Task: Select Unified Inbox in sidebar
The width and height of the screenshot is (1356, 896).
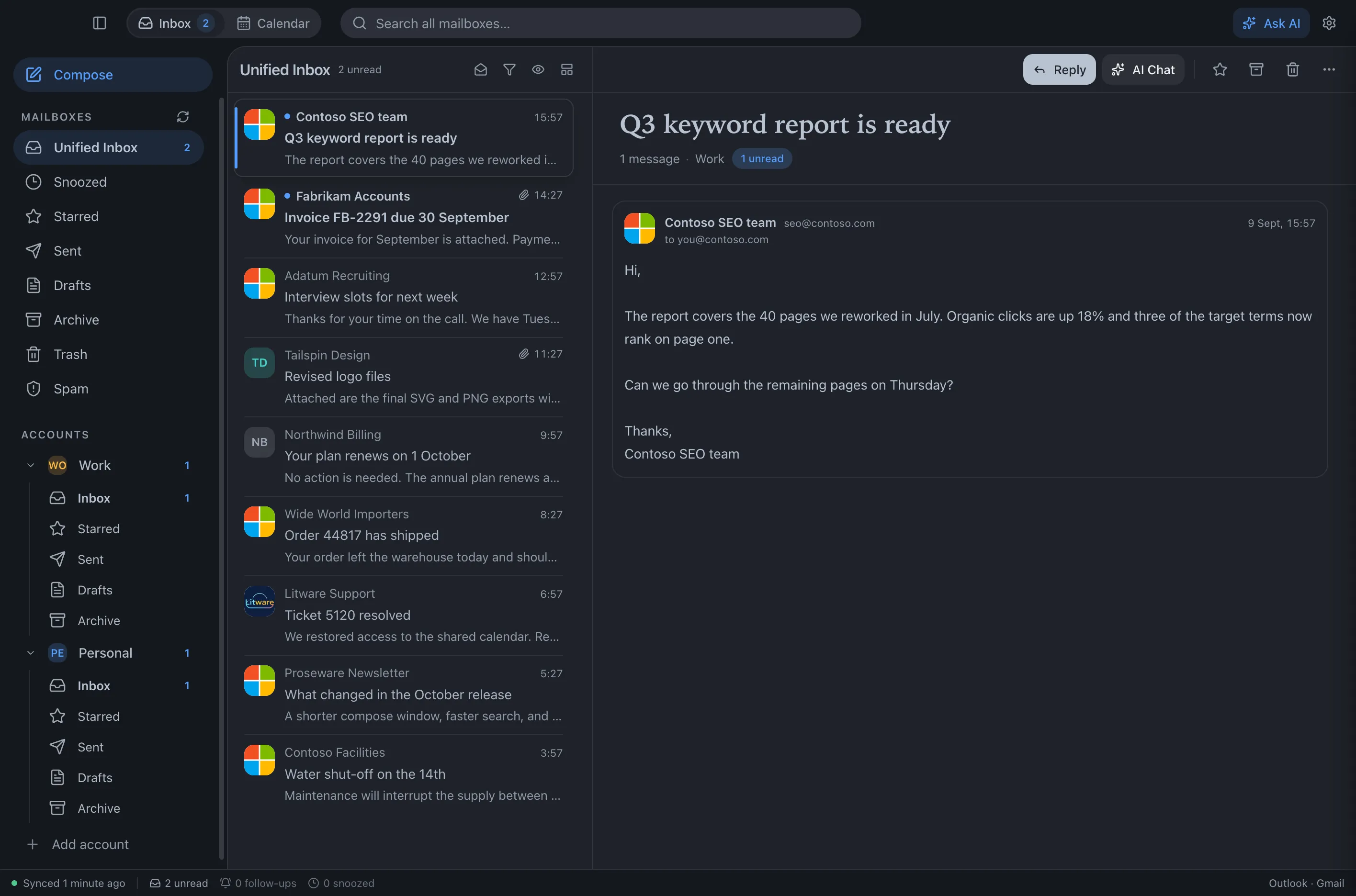Action: coord(109,147)
